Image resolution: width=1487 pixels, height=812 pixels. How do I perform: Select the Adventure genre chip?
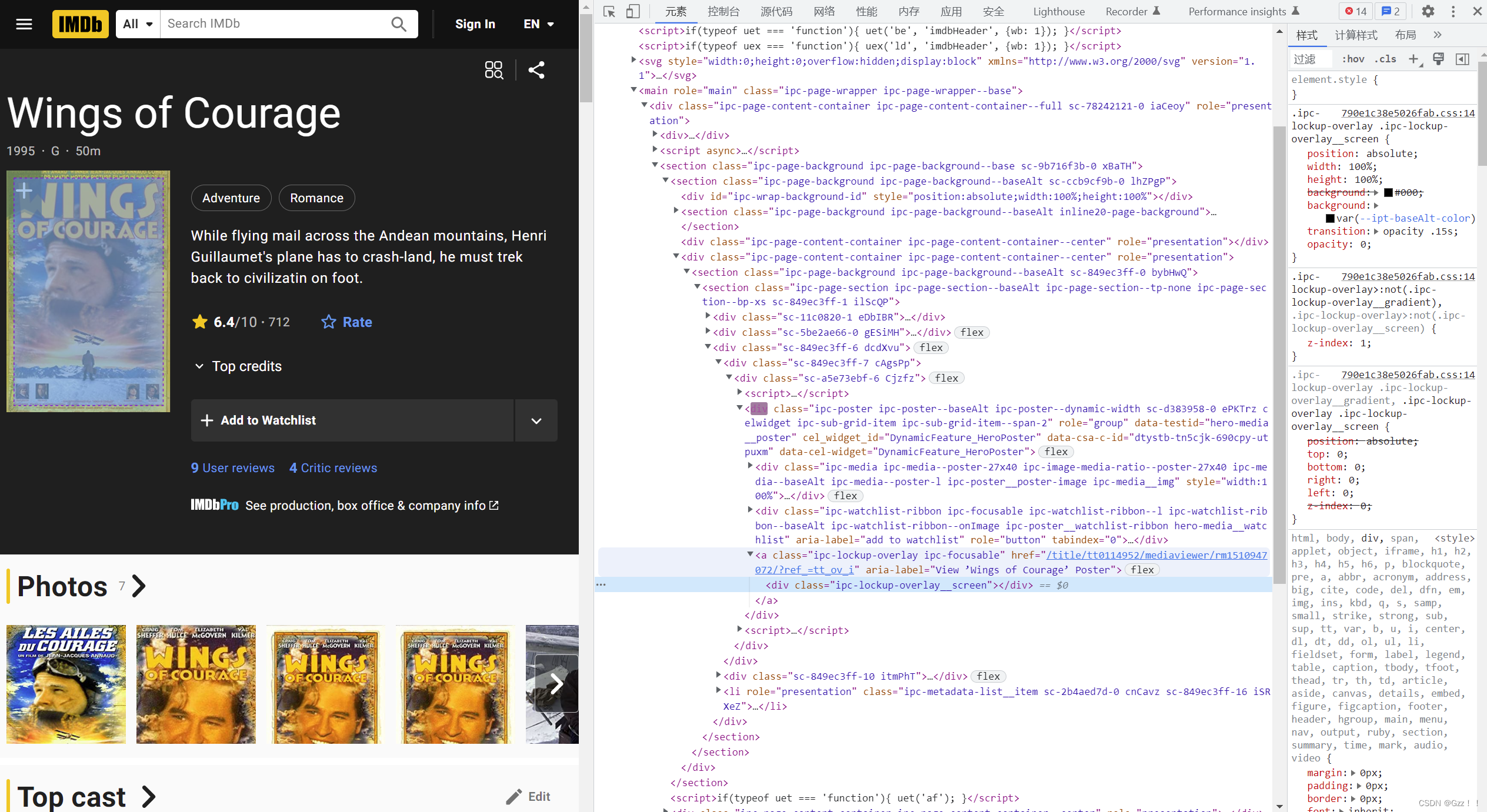coord(231,198)
